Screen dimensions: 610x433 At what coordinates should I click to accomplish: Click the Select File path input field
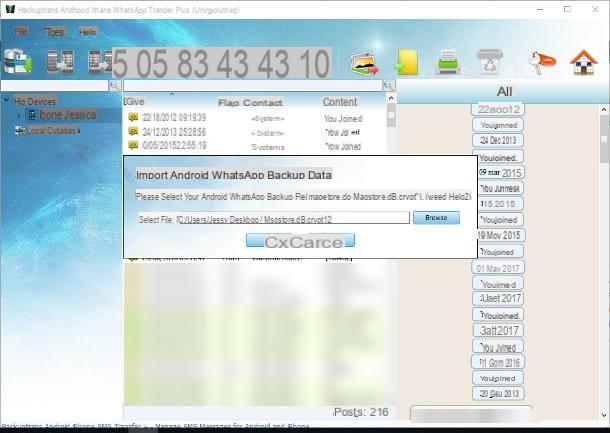[293, 218]
